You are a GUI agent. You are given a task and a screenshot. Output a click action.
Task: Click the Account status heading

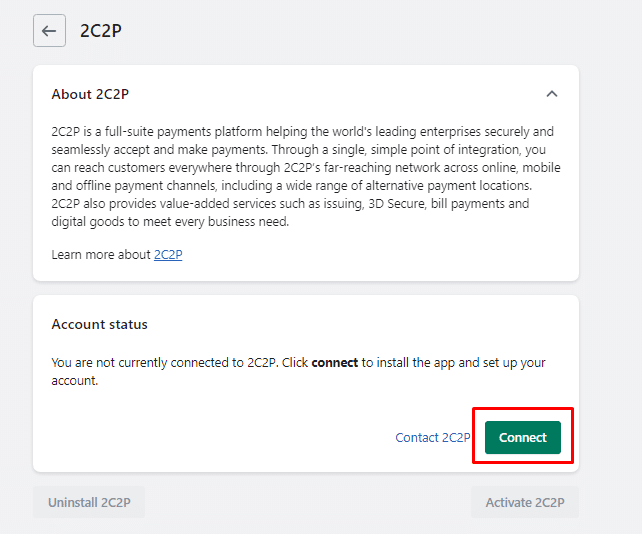tap(99, 324)
